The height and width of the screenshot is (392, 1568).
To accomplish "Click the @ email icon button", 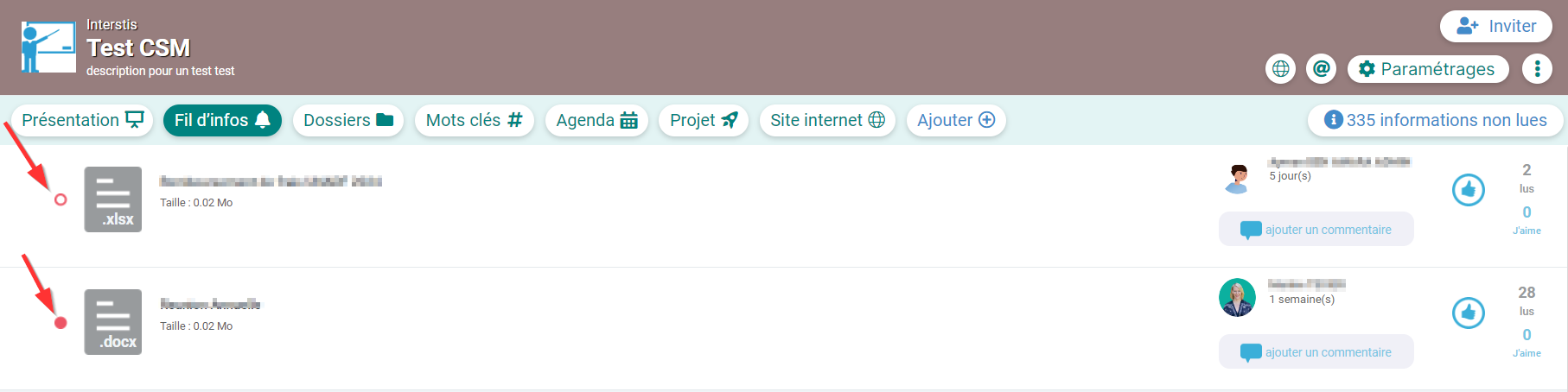I will point(1322,68).
